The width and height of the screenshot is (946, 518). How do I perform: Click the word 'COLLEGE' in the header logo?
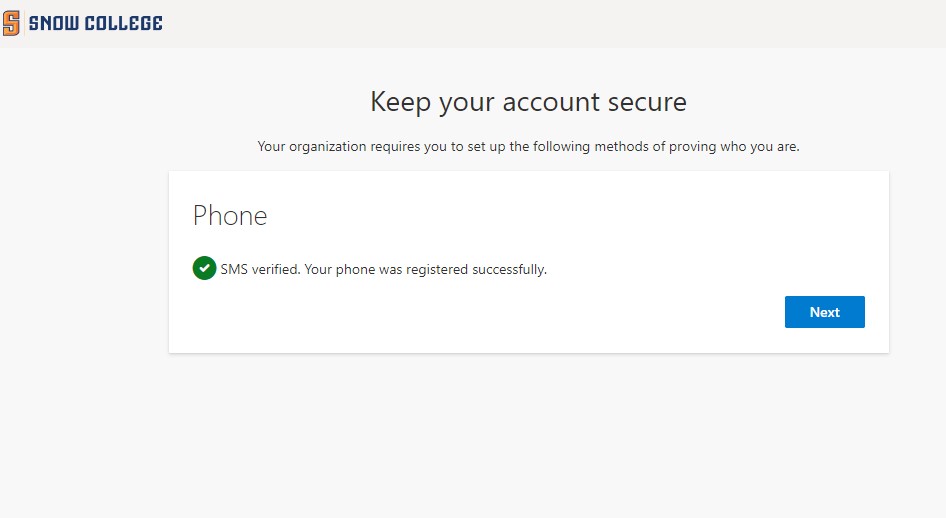122,23
